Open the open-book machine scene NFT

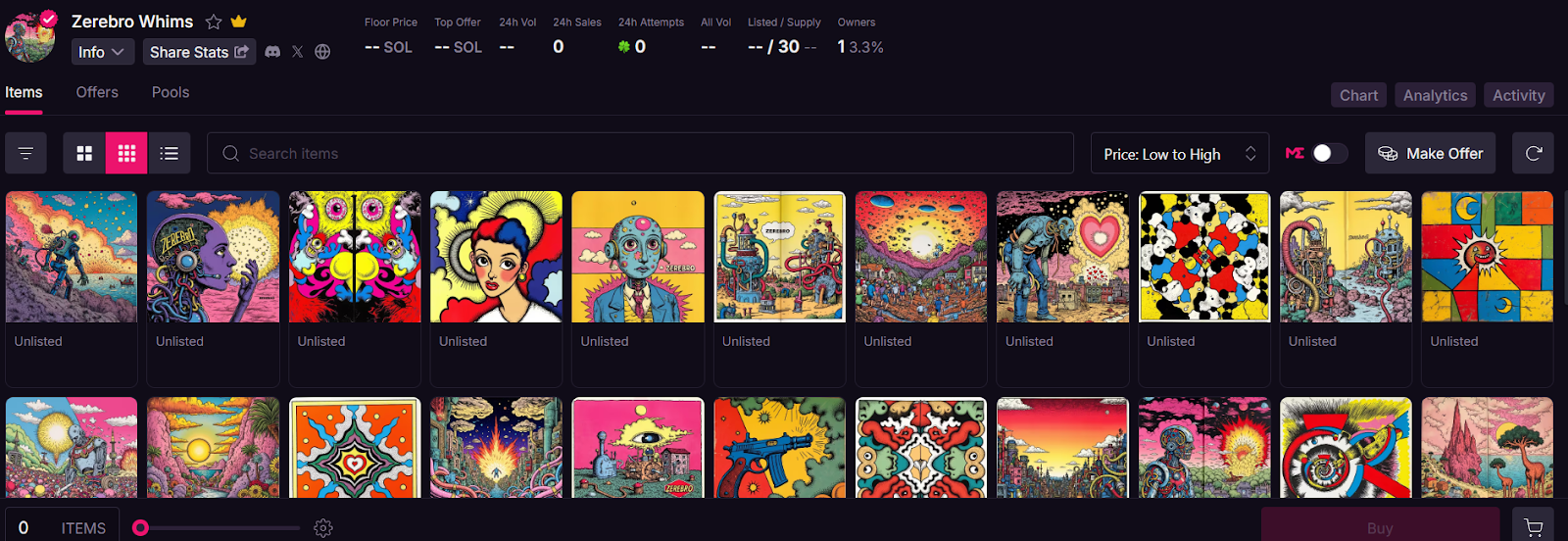coord(779,257)
